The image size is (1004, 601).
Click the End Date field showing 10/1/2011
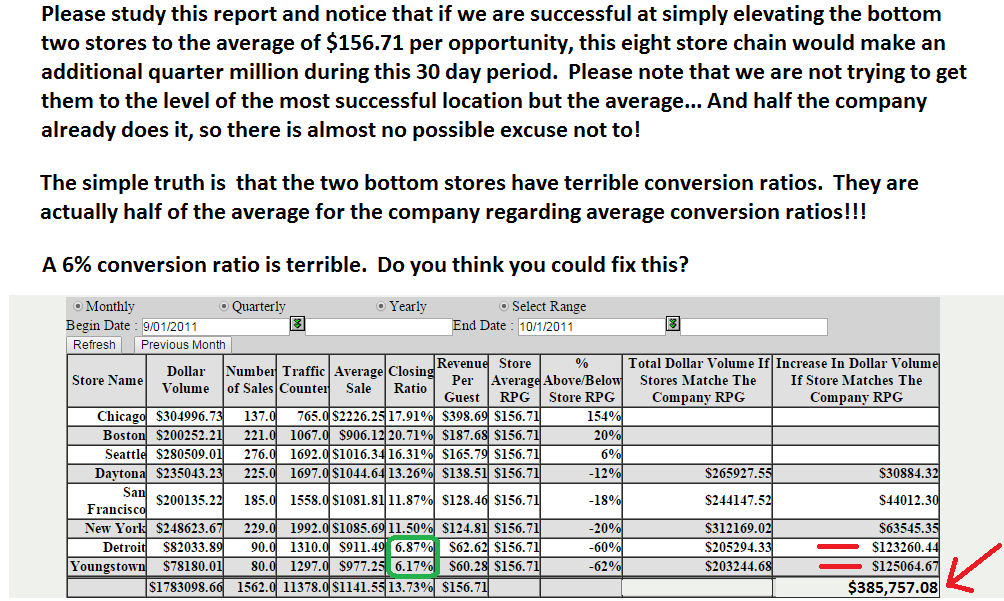[591, 326]
